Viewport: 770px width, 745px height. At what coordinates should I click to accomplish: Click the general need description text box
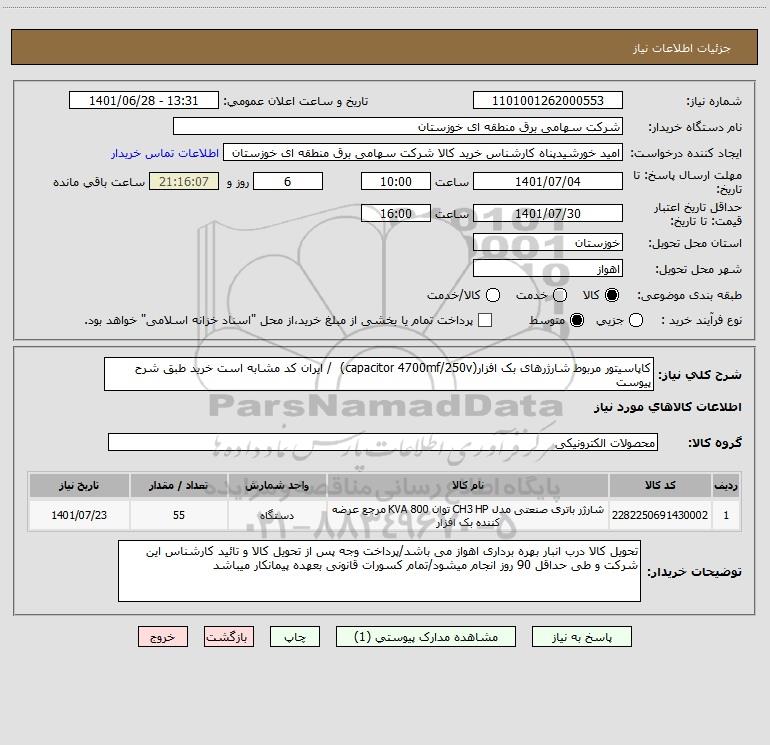point(379,374)
